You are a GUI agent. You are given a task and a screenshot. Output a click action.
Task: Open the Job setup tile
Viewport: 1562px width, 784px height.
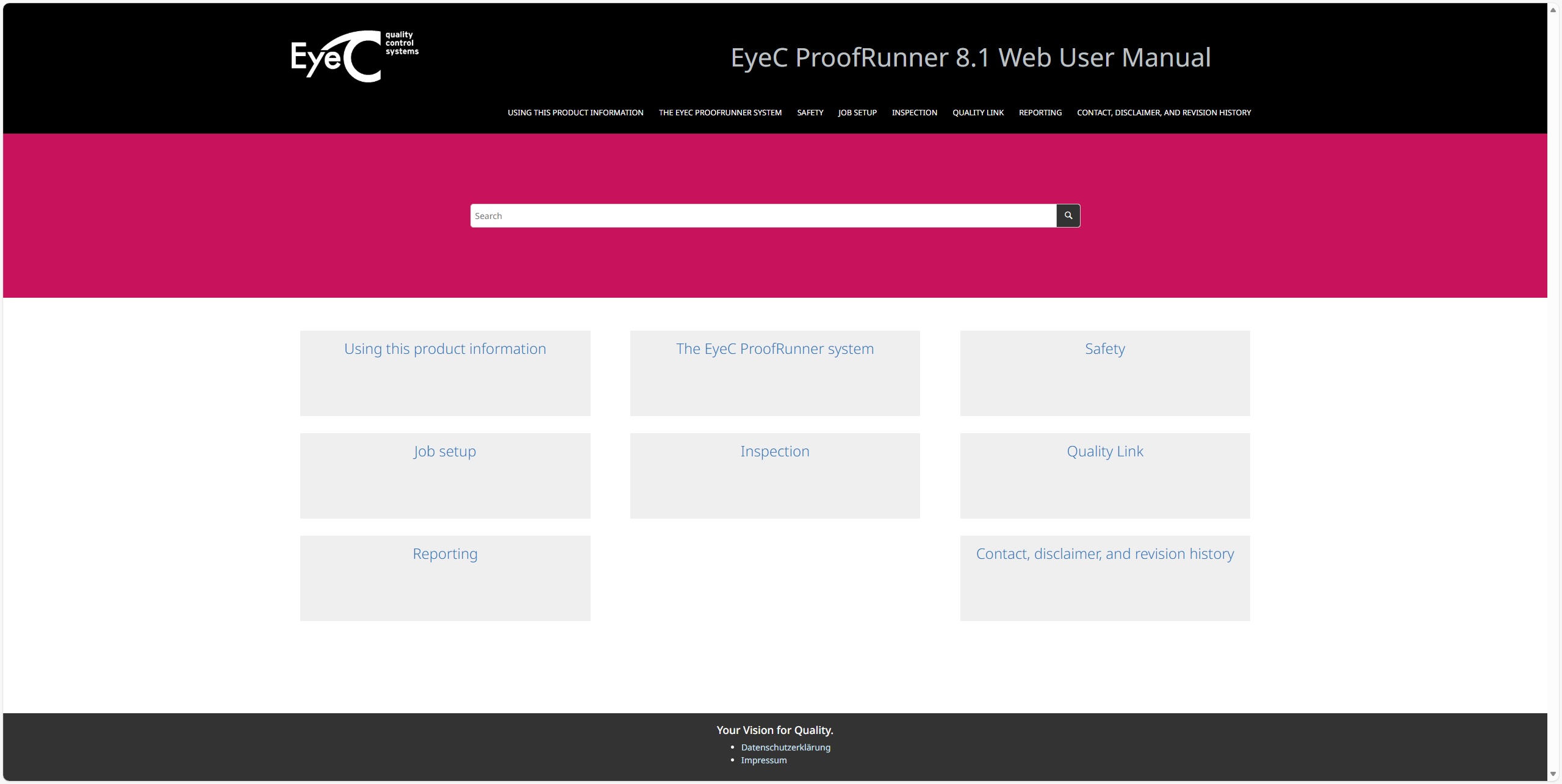(445, 451)
